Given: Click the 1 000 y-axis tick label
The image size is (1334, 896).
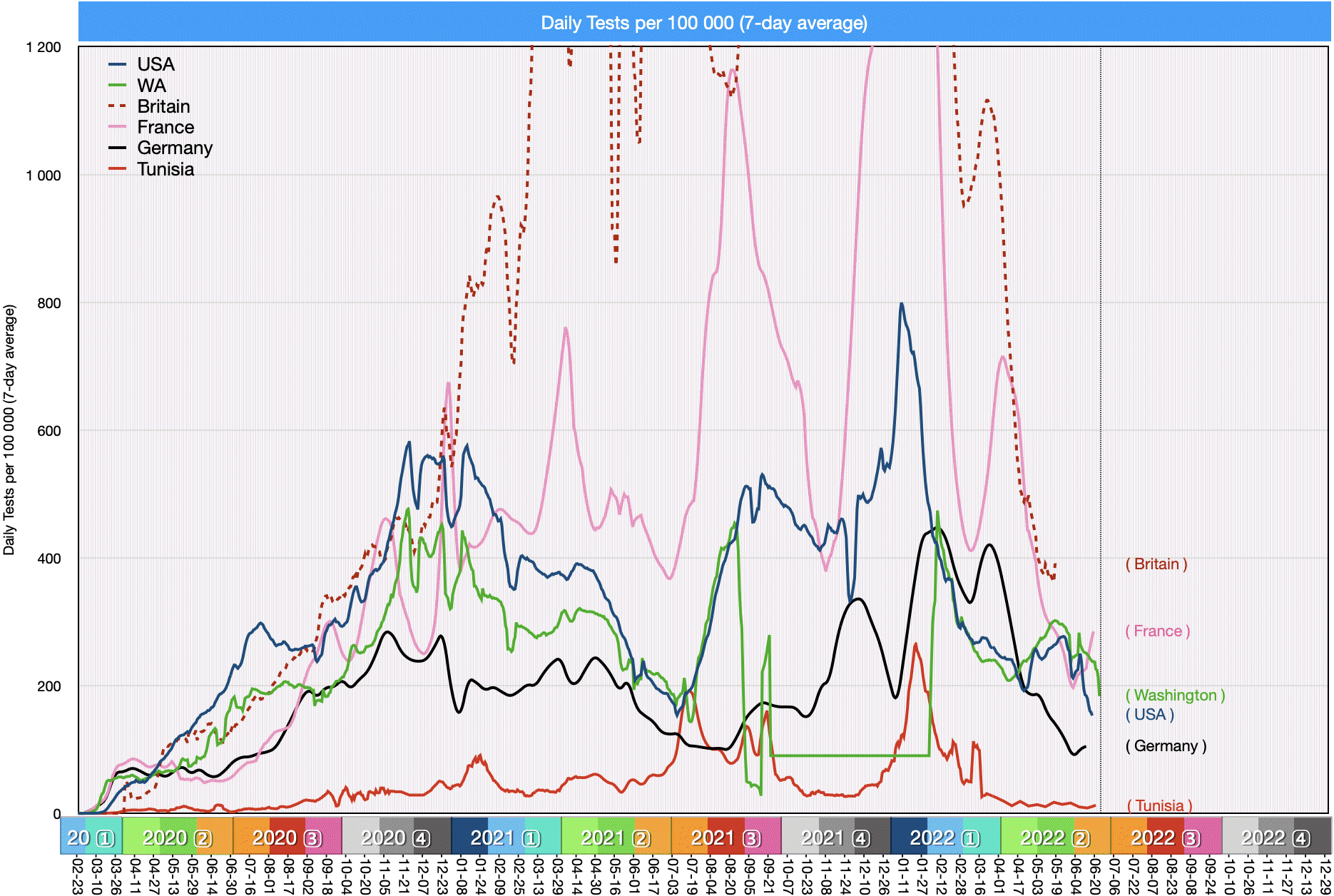Looking at the screenshot, I should (44, 175).
